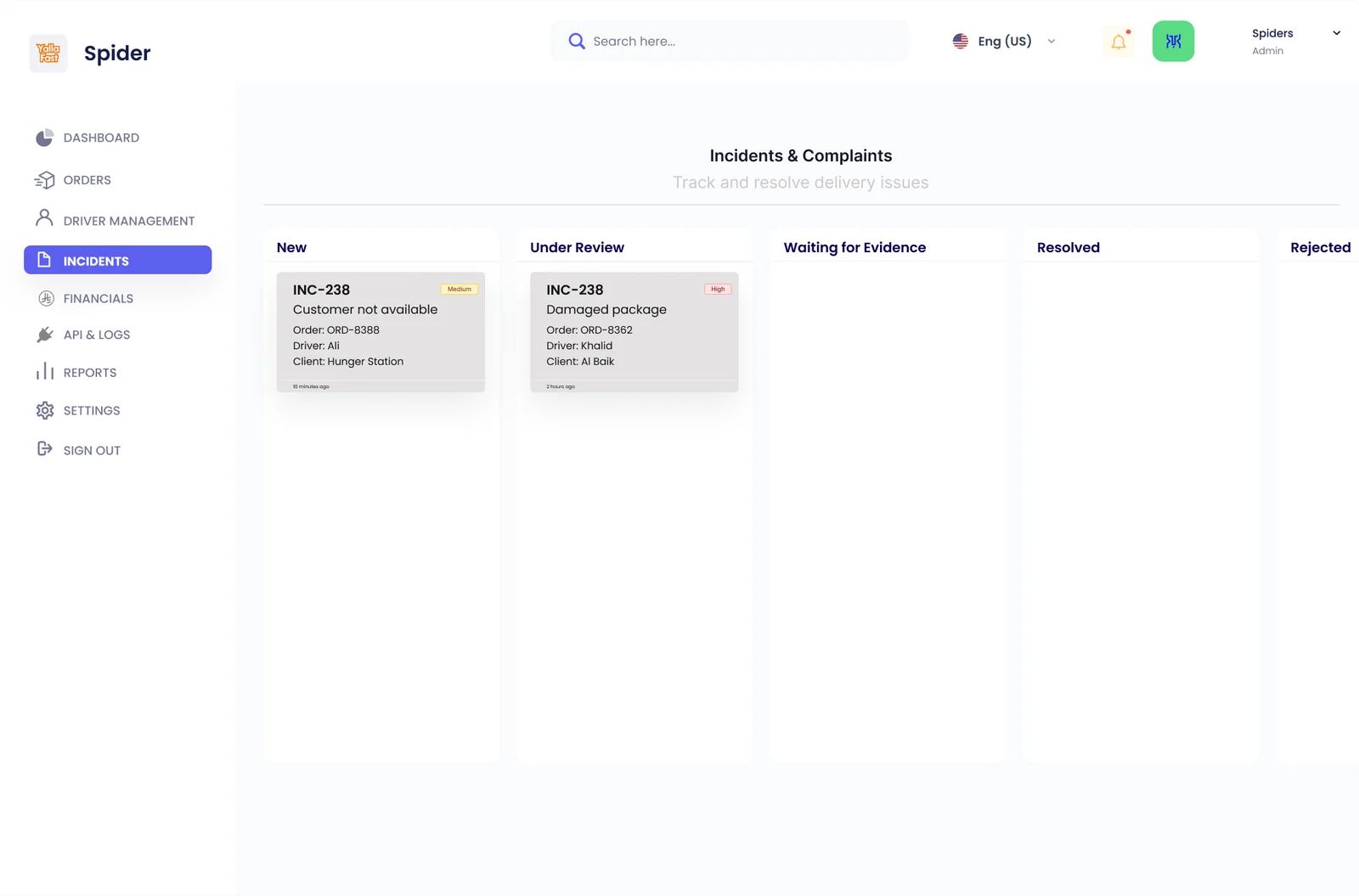Expand the Spiders Admin account chevron
The image size is (1359, 896).
(1336, 33)
